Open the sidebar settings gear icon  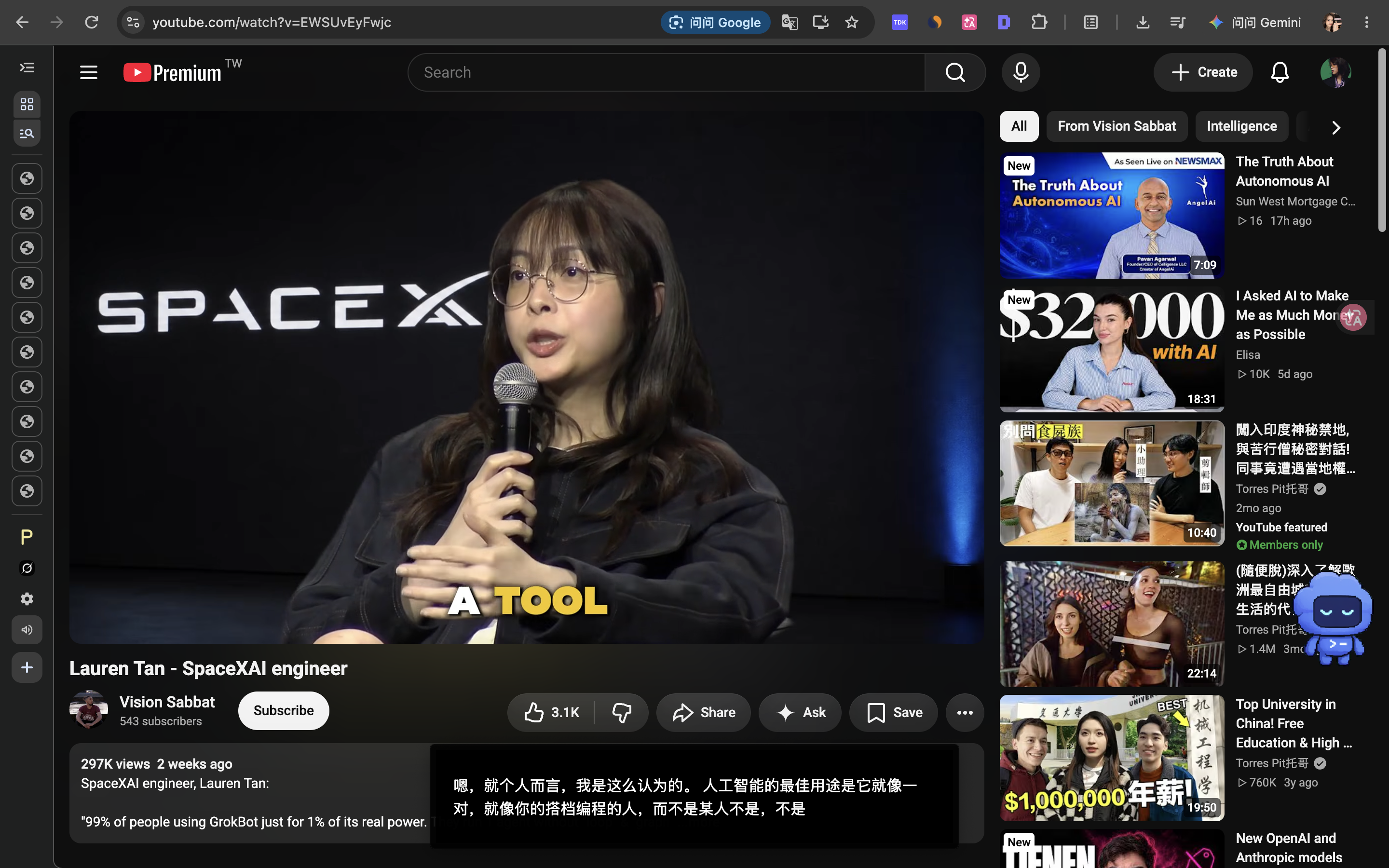click(27, 599)
